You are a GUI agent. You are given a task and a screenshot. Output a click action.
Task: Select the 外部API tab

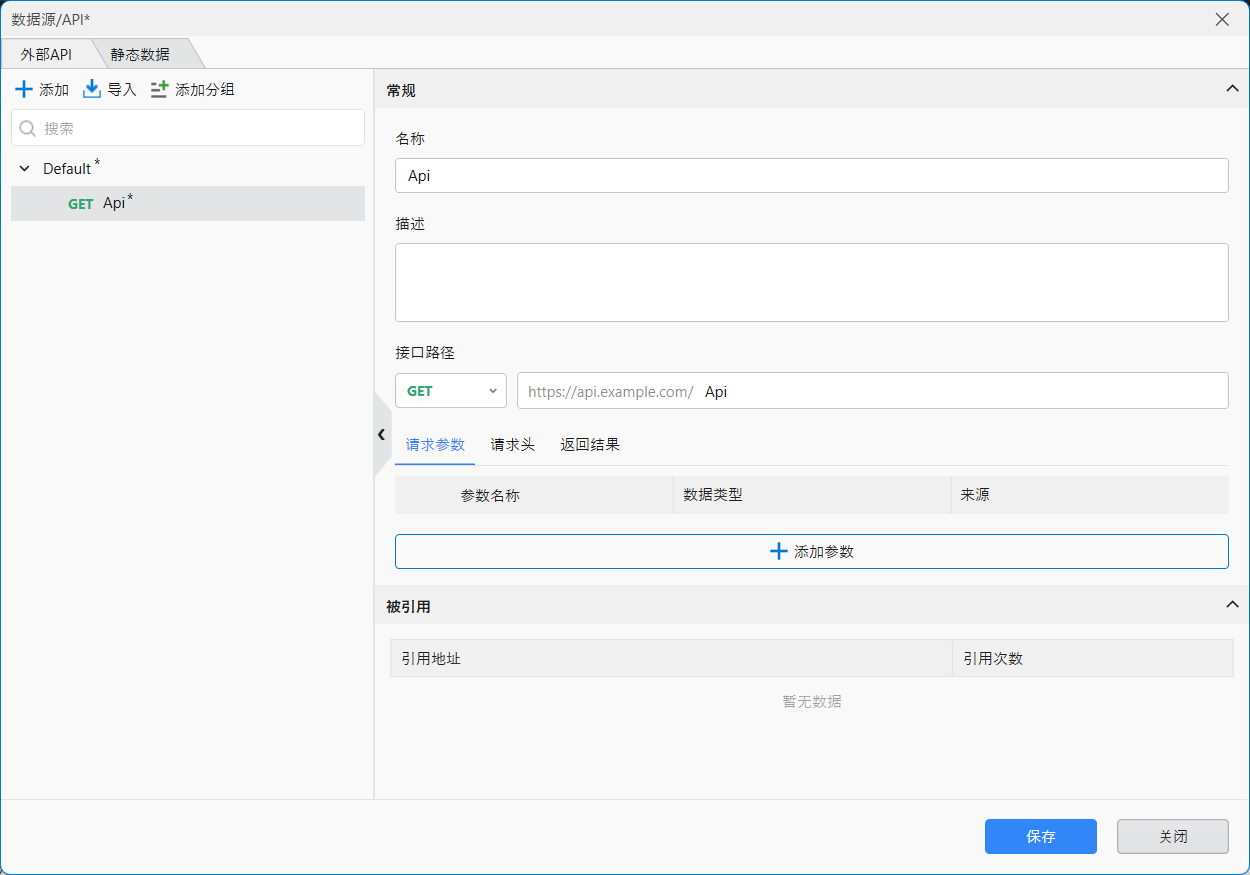tap(46, 54)
